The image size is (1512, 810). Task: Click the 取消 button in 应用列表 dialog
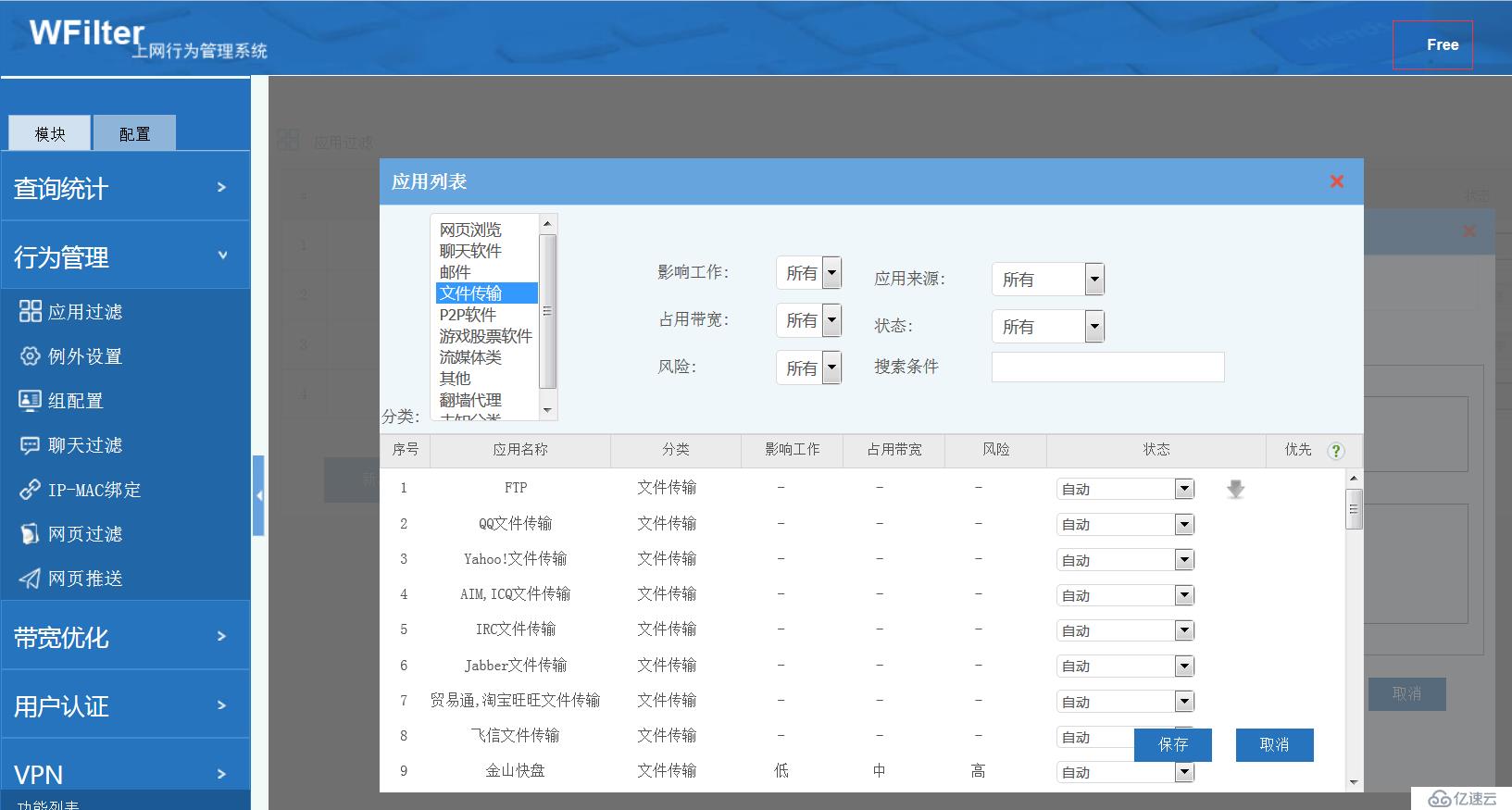click(1275, 744)
